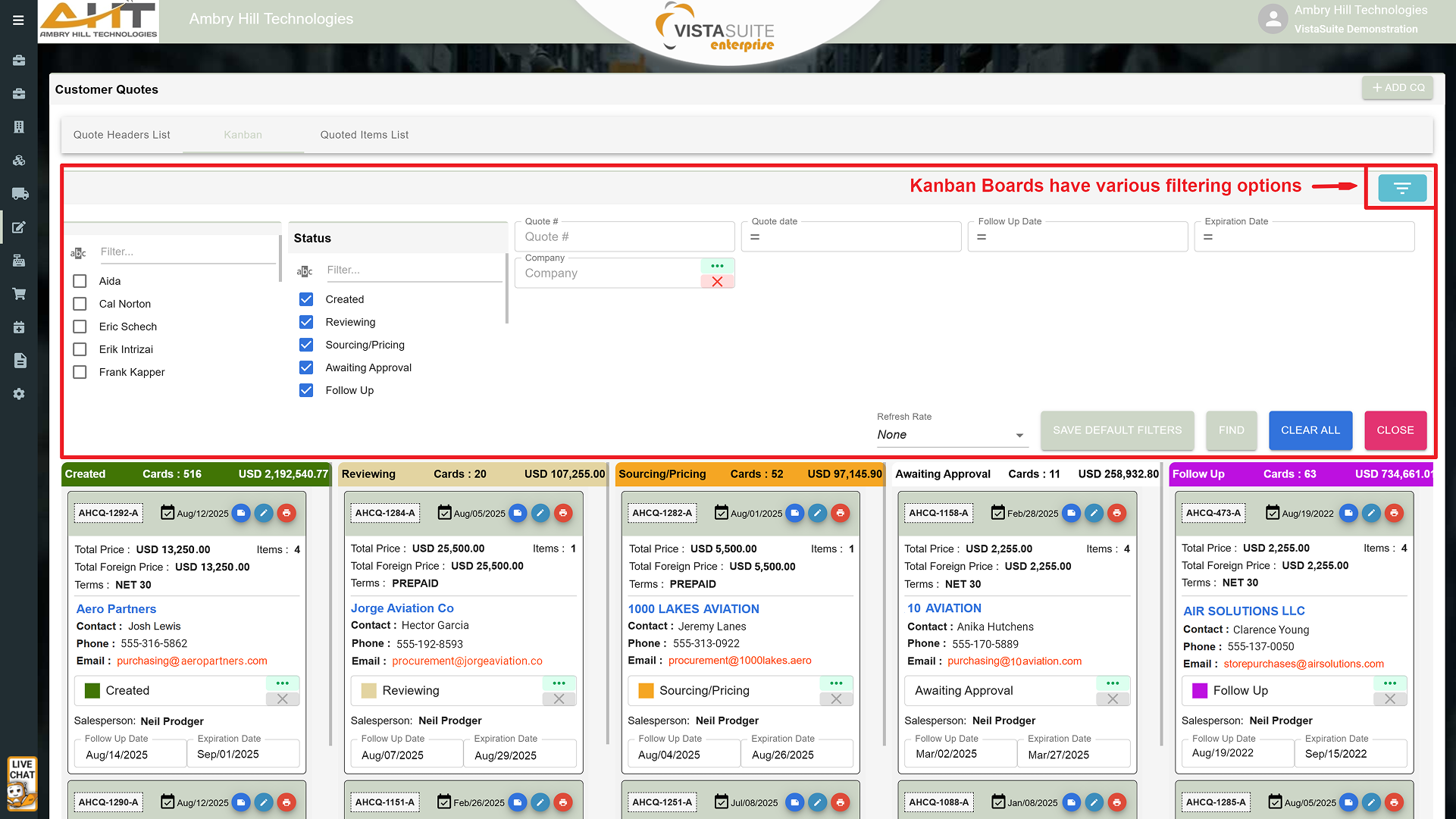This screenshot has height=819, width=1456.
Task: Uncheck the Follow Up status checkbox
Action: pos(306,390)
